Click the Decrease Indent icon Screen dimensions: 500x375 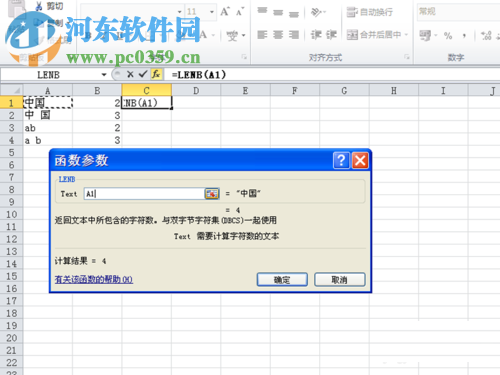[x=315, y=35]
